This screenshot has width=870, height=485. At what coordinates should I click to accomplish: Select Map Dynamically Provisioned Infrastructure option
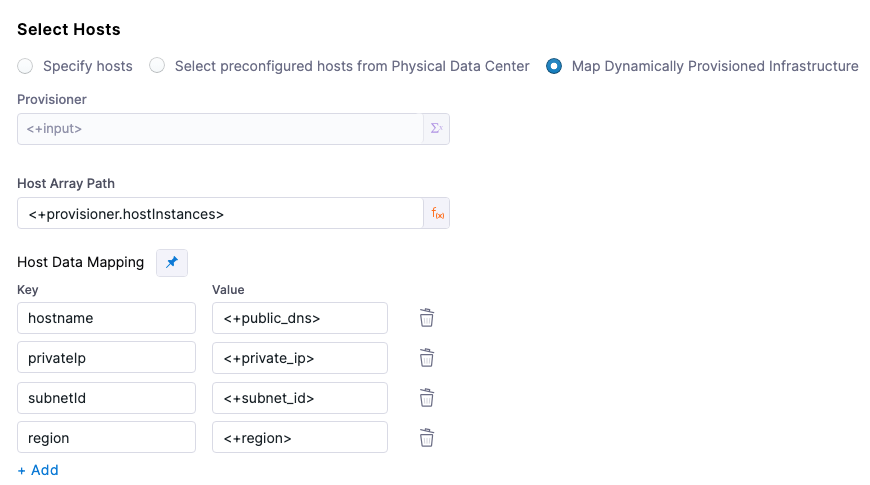[x=554, y=66]
